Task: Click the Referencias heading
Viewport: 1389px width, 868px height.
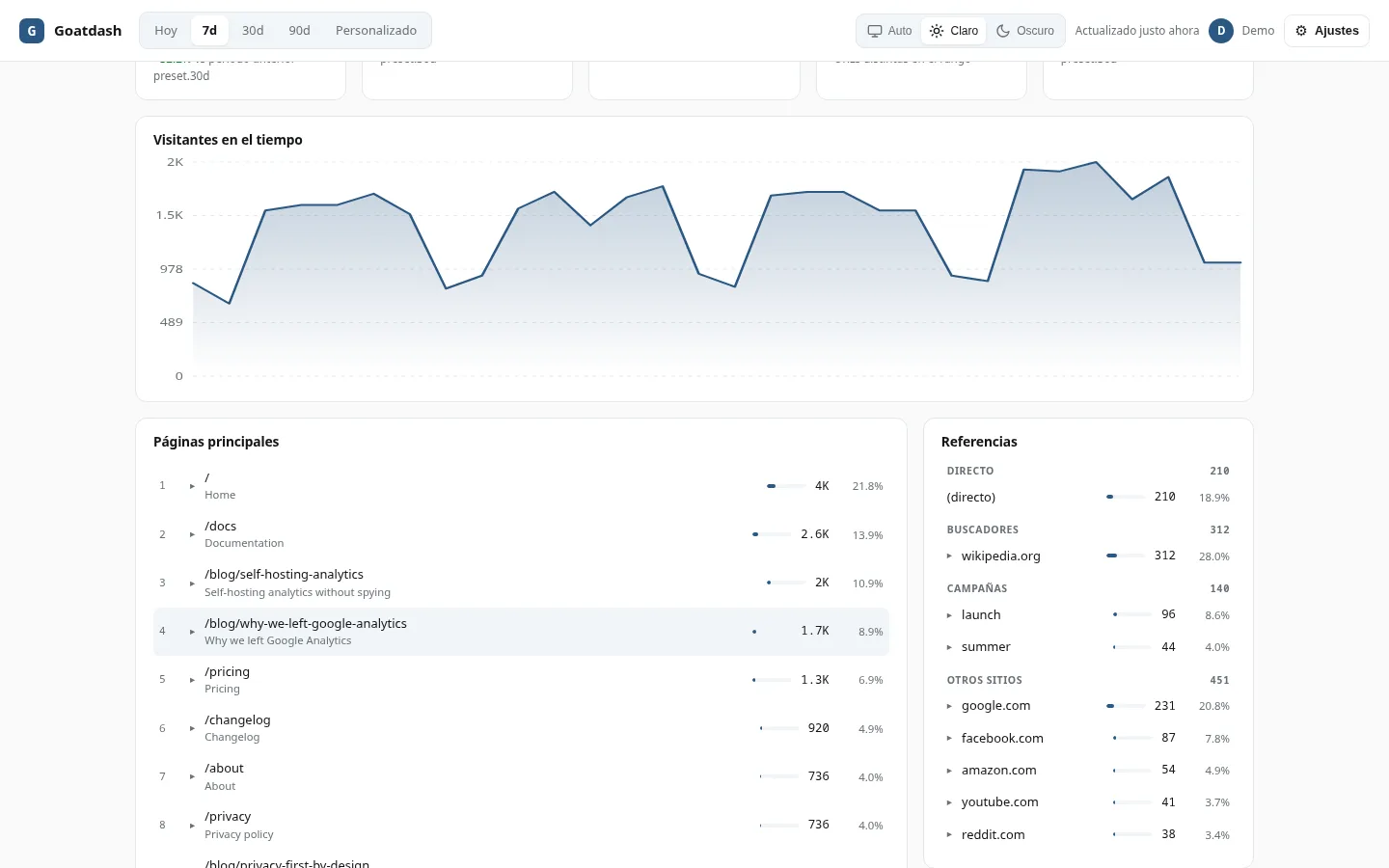Action: [x=979, y=442]
